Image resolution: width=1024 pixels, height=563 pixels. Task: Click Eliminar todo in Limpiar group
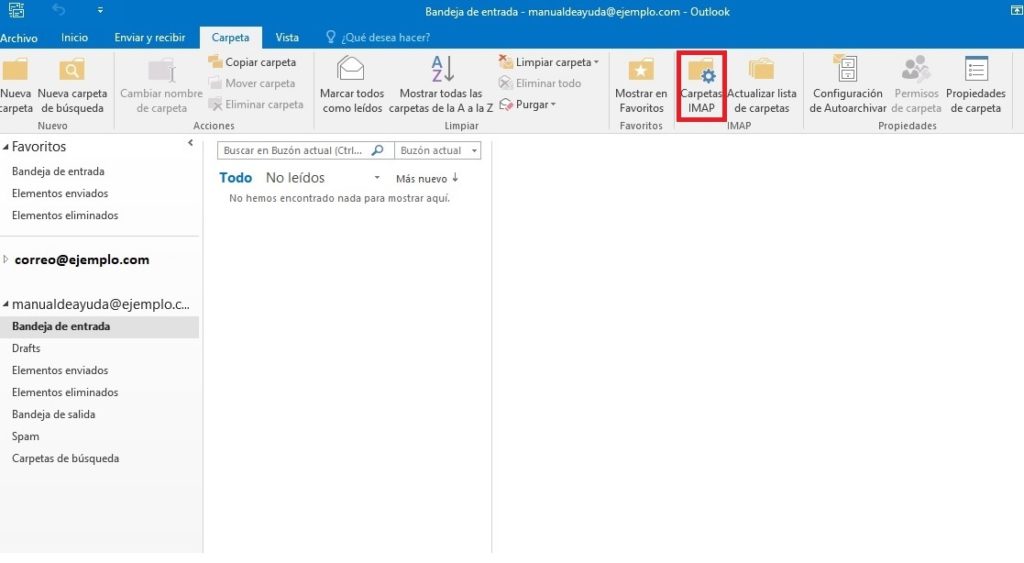pyautogui.click(x=539, y=83)
